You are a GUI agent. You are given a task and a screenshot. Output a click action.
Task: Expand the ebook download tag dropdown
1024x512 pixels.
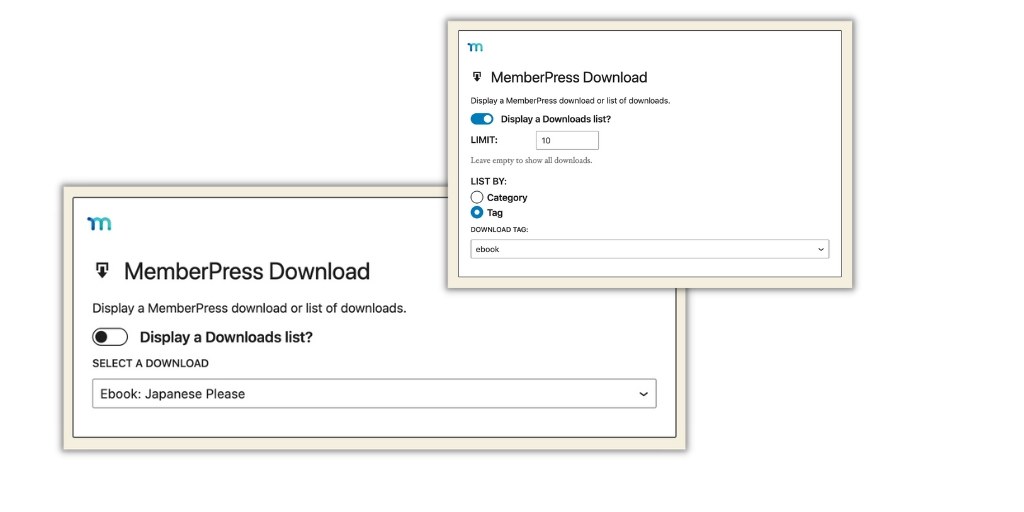tap(649, 249)
